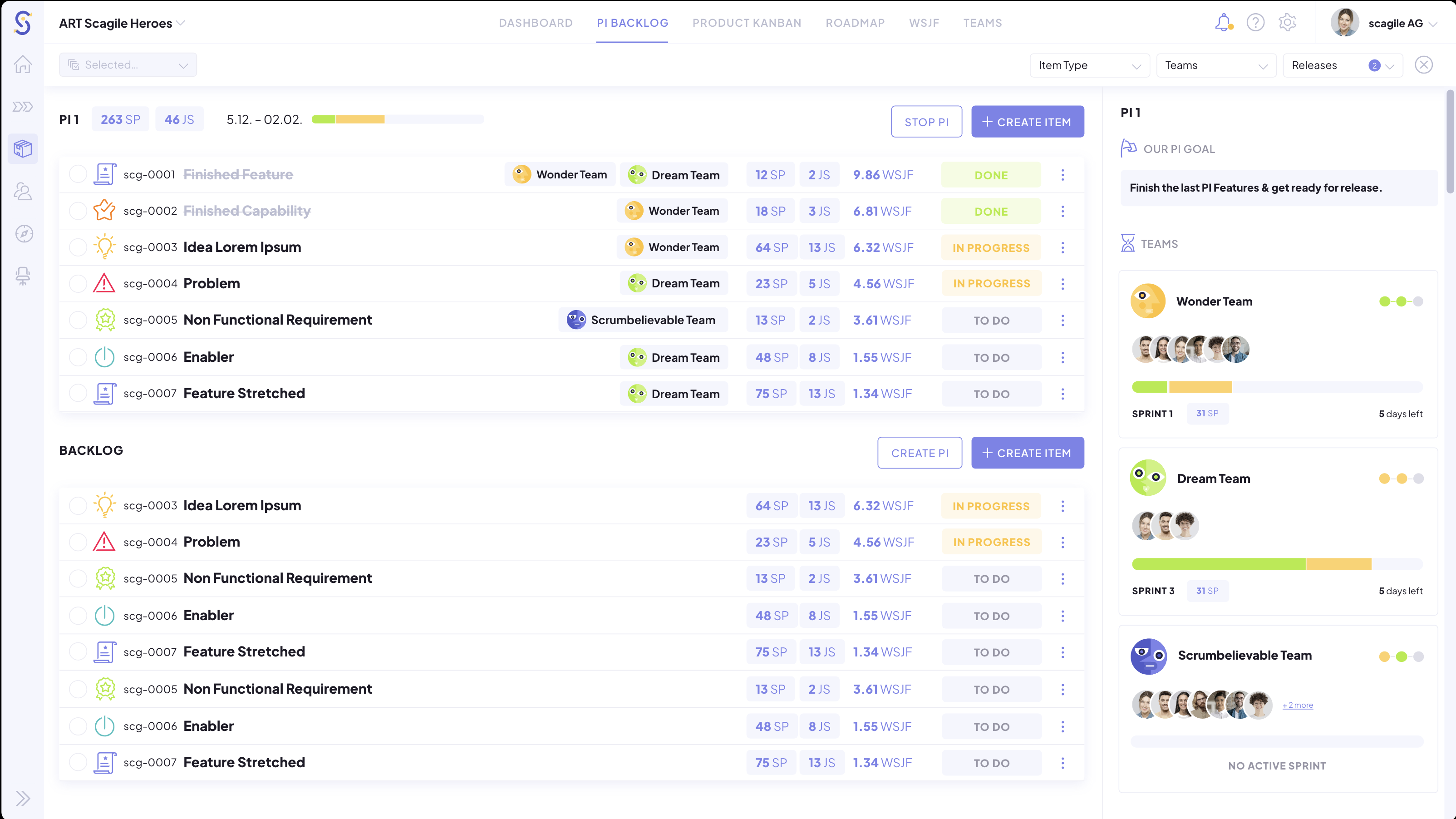Switch to the ROADMAP tab

855,23
